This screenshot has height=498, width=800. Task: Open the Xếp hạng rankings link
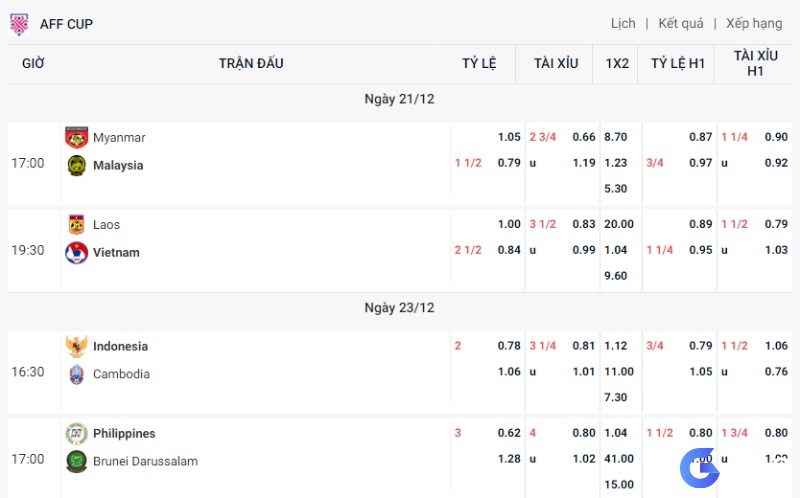[x=754, y=23]
